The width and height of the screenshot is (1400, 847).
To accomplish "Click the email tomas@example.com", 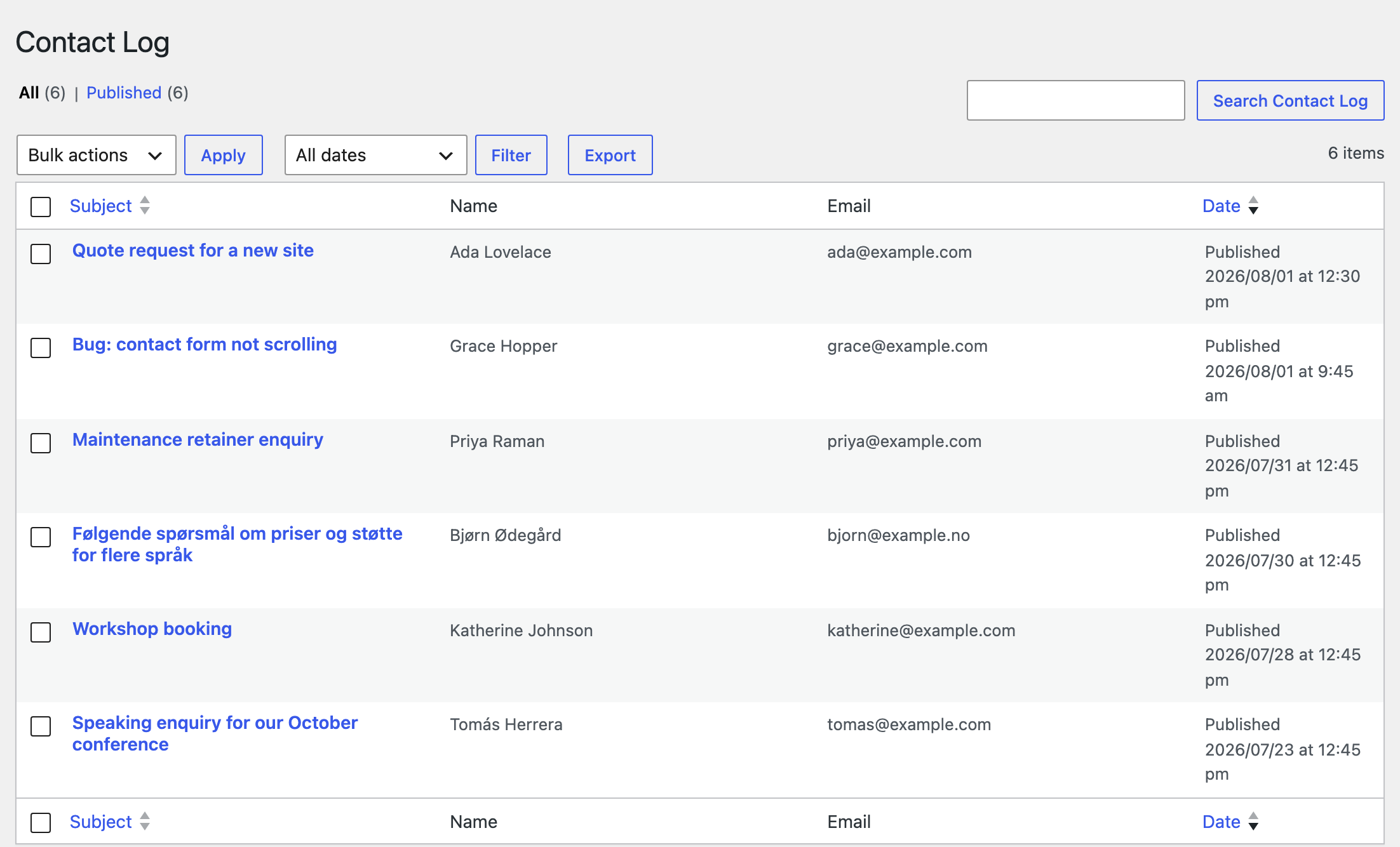I will coord(909,724).
